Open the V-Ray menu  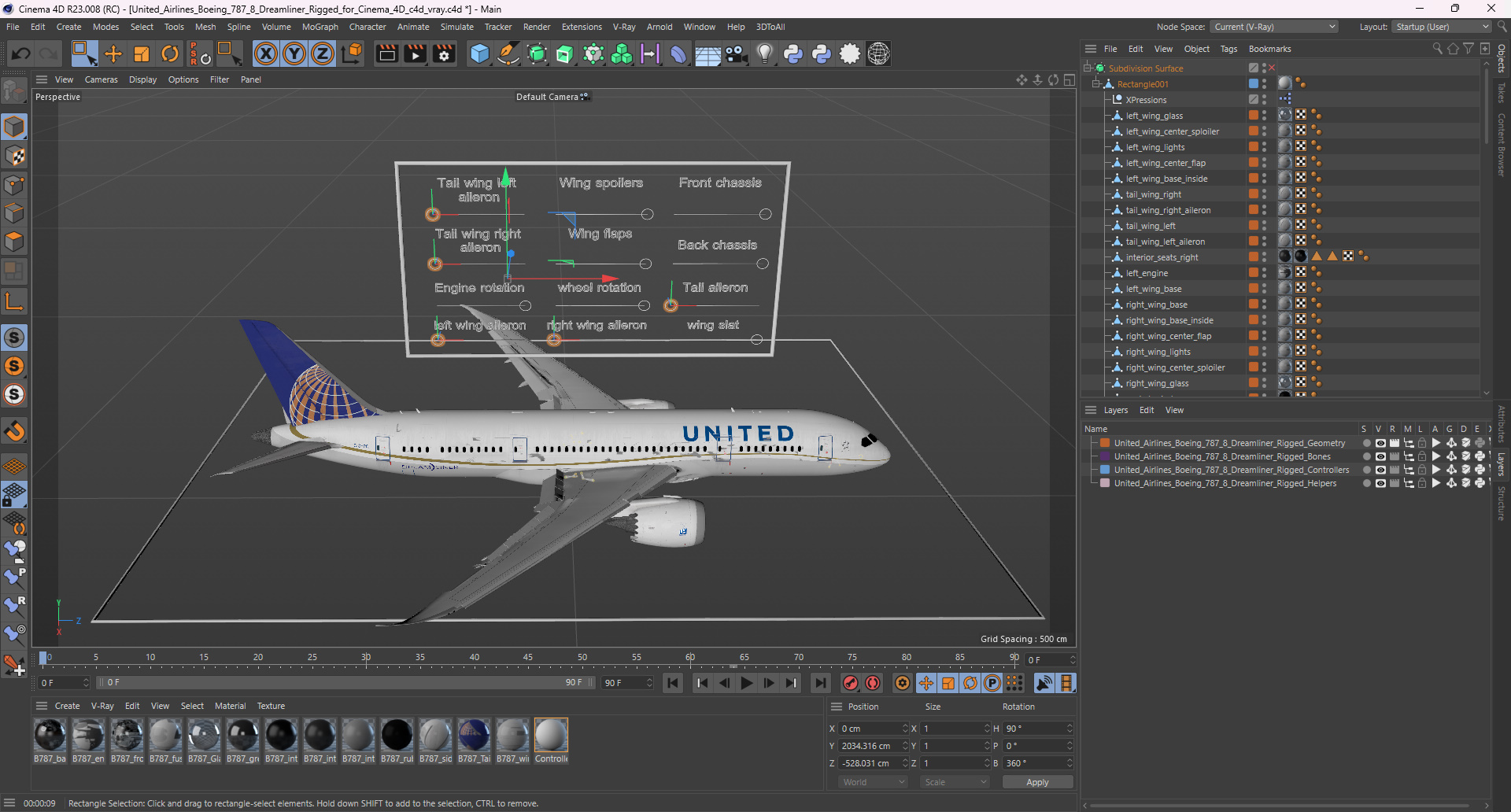coord(624,27)
